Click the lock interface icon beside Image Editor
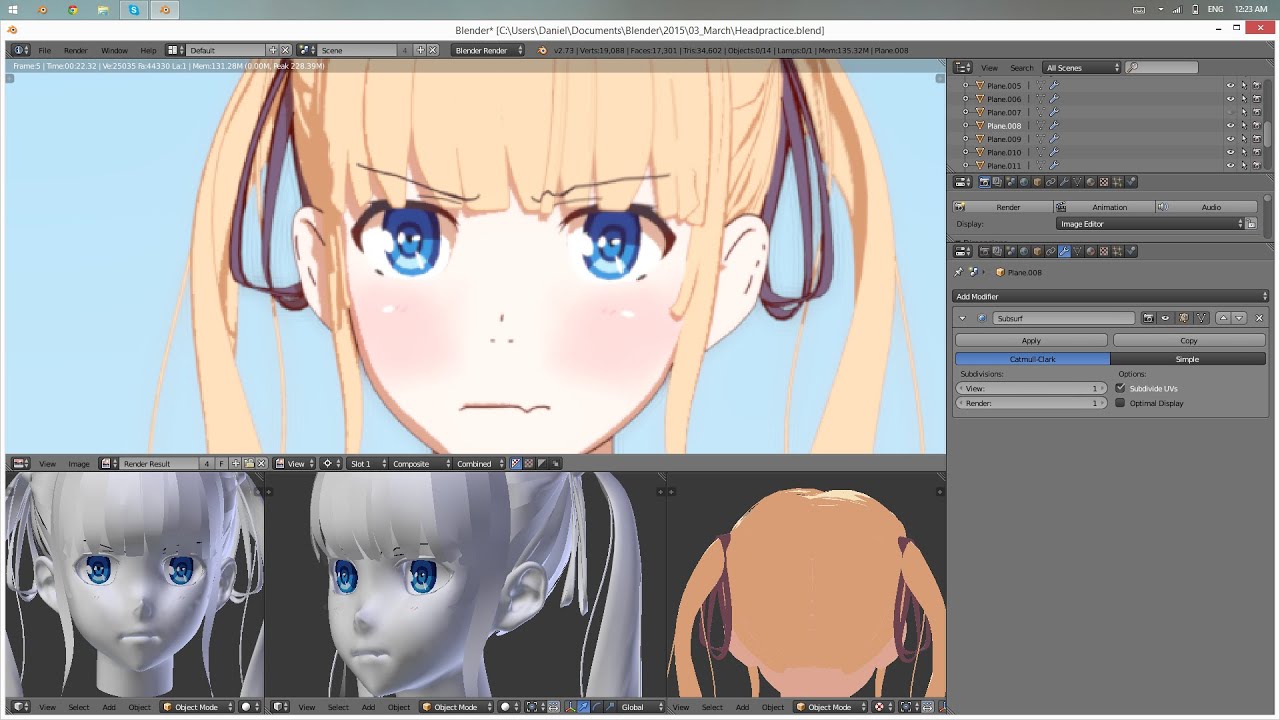The image size is (1280, 720). 1251,224
